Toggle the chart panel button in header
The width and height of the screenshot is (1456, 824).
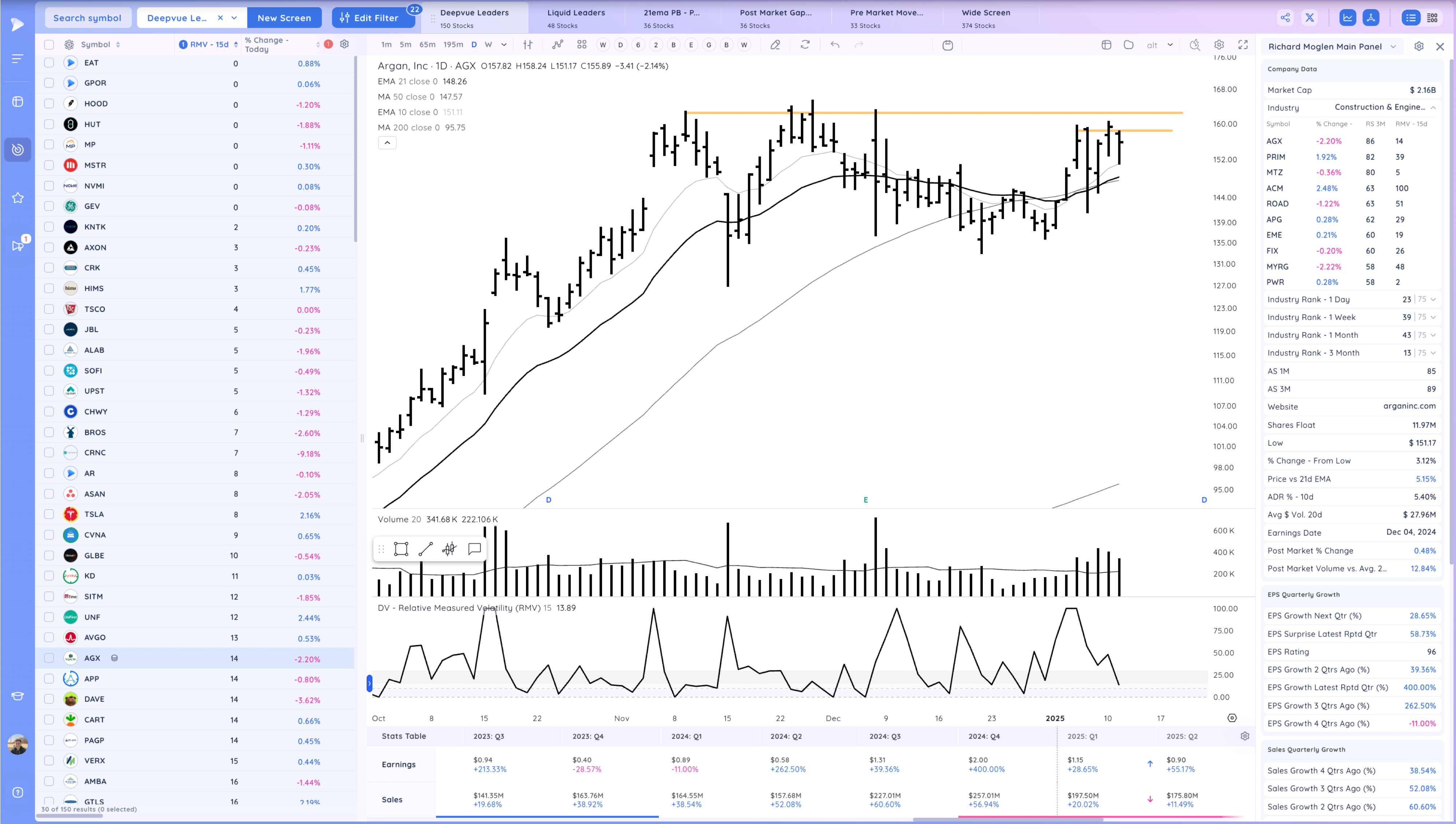coord(1348,17)
